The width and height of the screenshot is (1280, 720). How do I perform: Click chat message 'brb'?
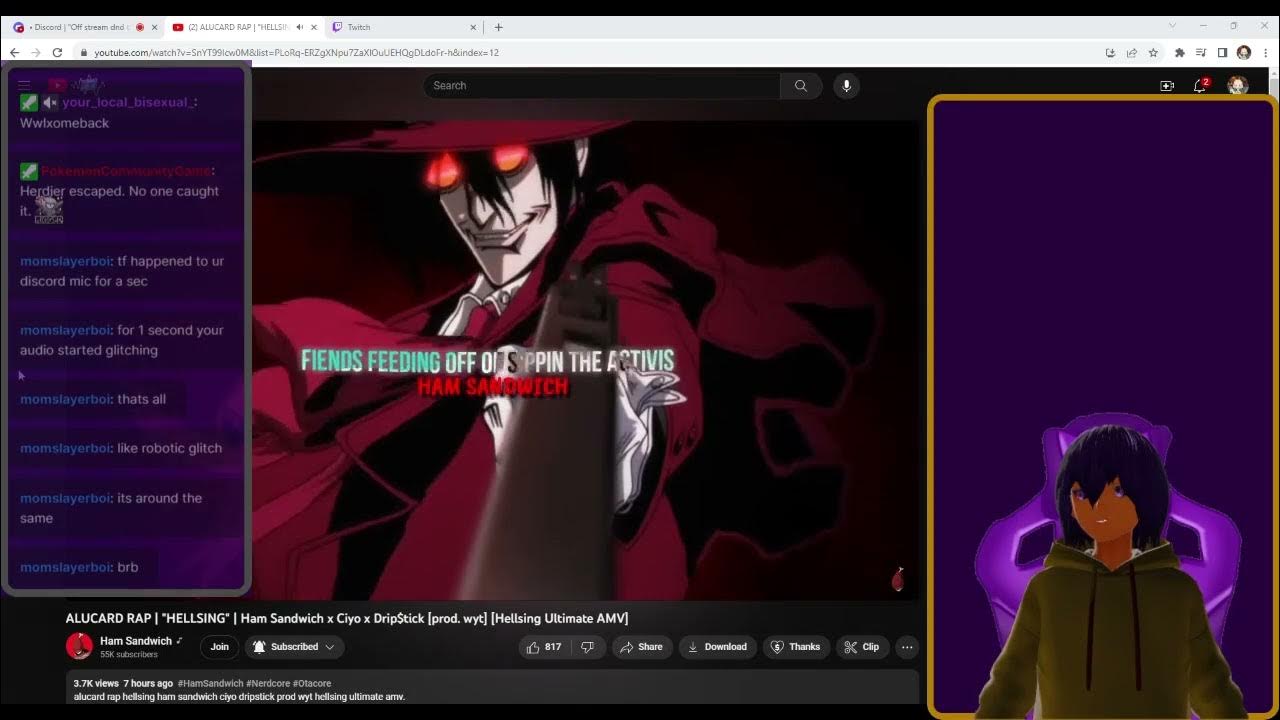pyautogui.click(x=128, y=567)
